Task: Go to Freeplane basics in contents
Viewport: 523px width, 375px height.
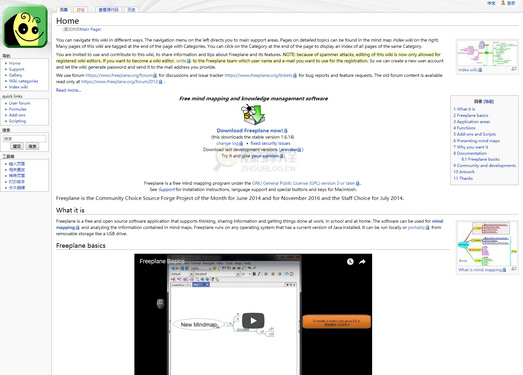Action: (x=471, y=115)
